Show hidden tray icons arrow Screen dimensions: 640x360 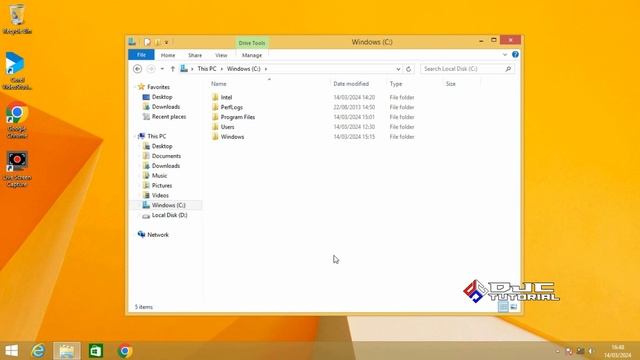558,351
